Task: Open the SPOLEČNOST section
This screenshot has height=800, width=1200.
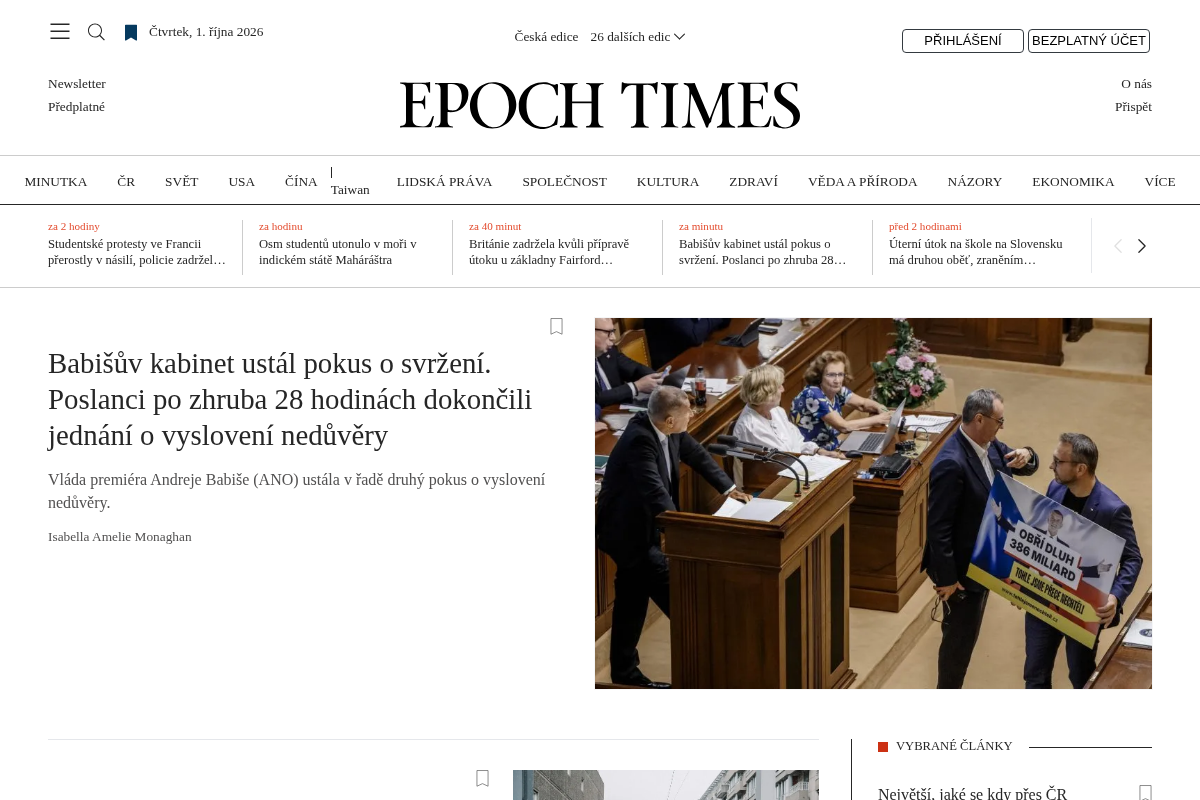Action: 564,182
